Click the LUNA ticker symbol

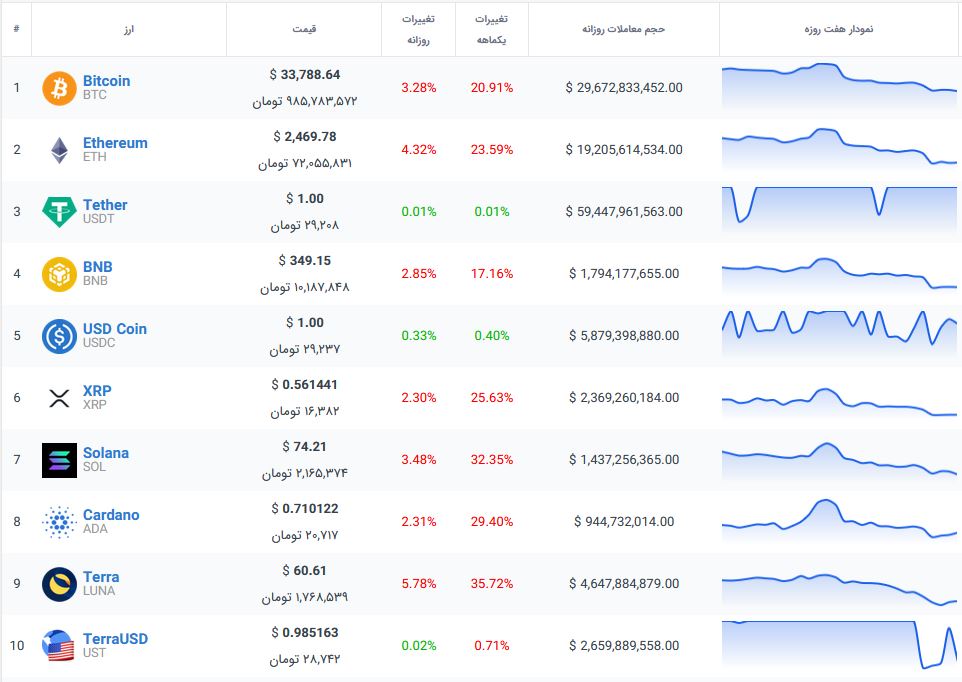pyautogui.click(x=99, y=591)
